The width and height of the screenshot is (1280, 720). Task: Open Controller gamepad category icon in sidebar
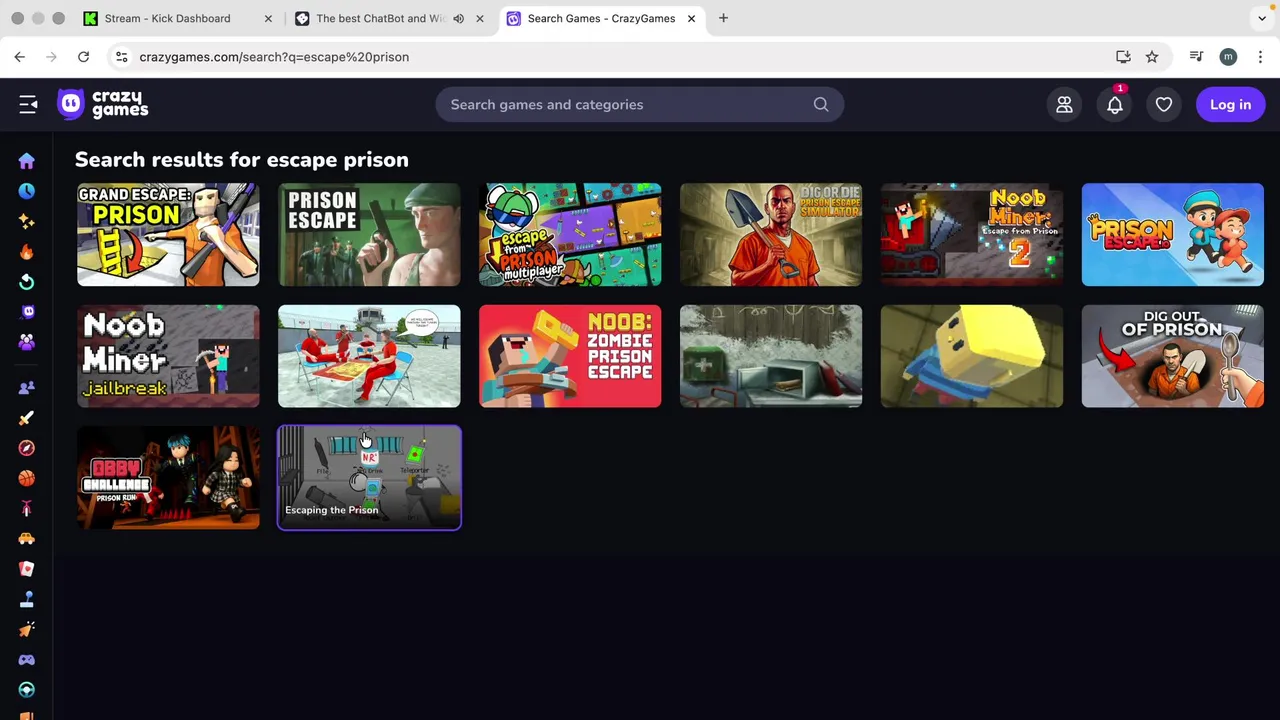pyautogui.click(x=27, y=660)
